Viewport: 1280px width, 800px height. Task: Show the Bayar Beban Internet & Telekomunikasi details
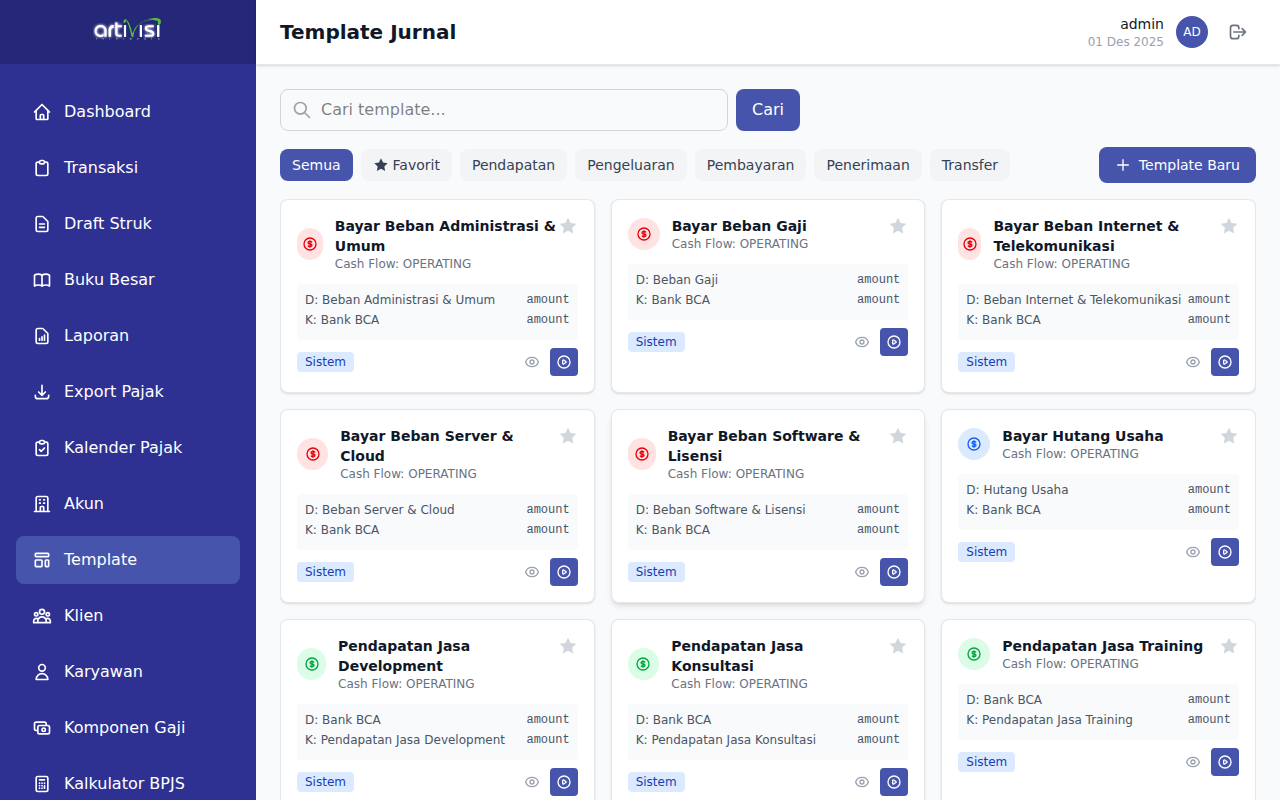coord(1193,362)
